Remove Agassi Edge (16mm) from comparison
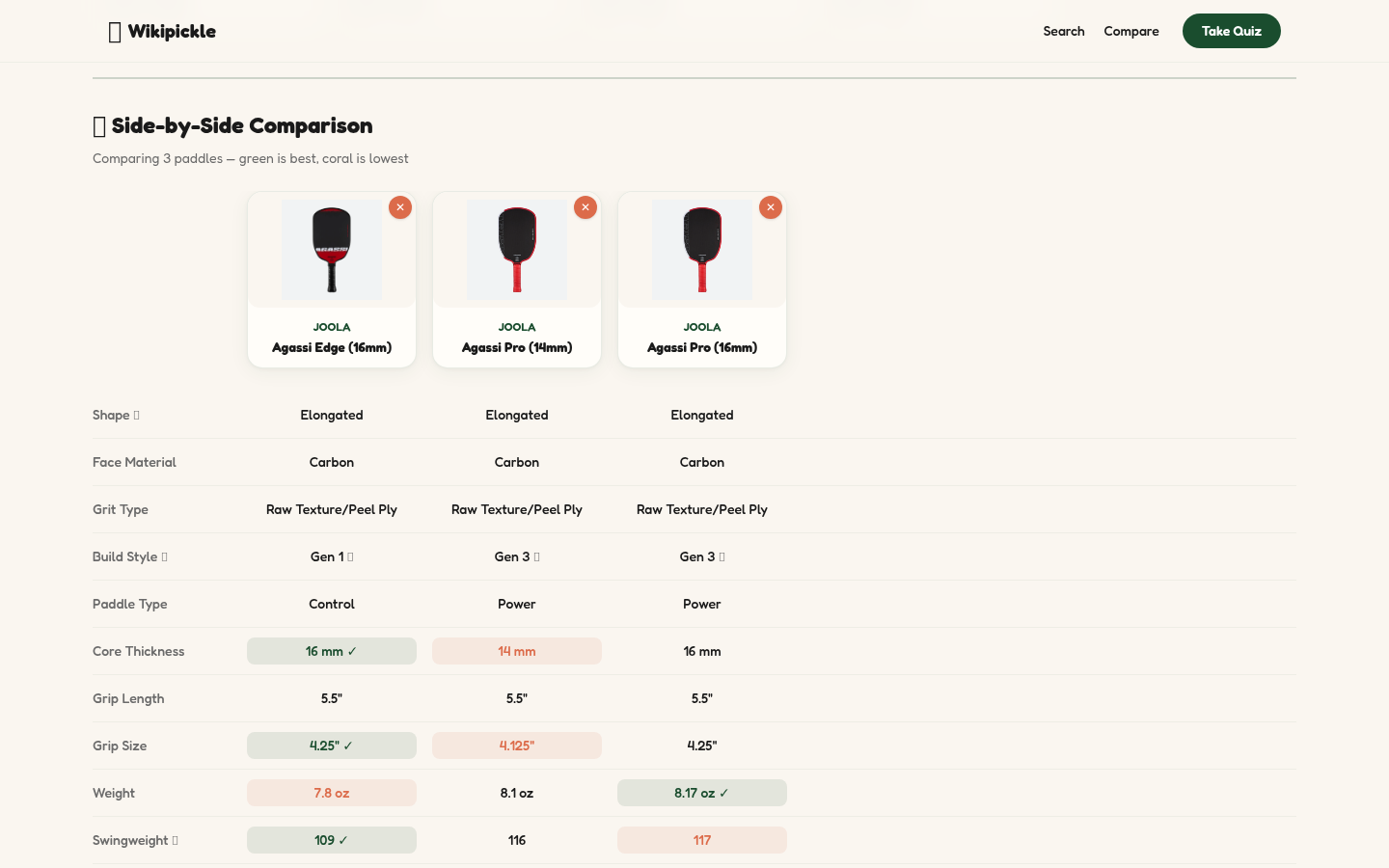This screenshot has height=868, width=1389. (x=400, y=207)
